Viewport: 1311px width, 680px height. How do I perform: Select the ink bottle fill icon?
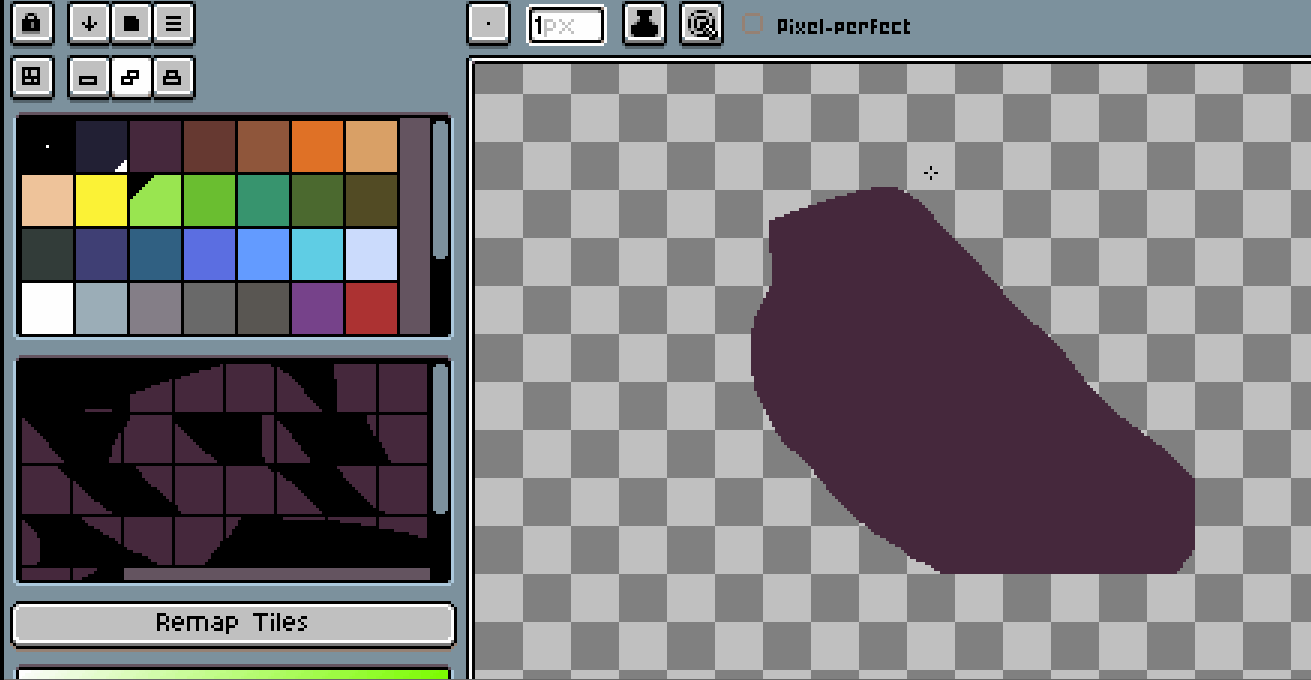[x=643, y=24]
